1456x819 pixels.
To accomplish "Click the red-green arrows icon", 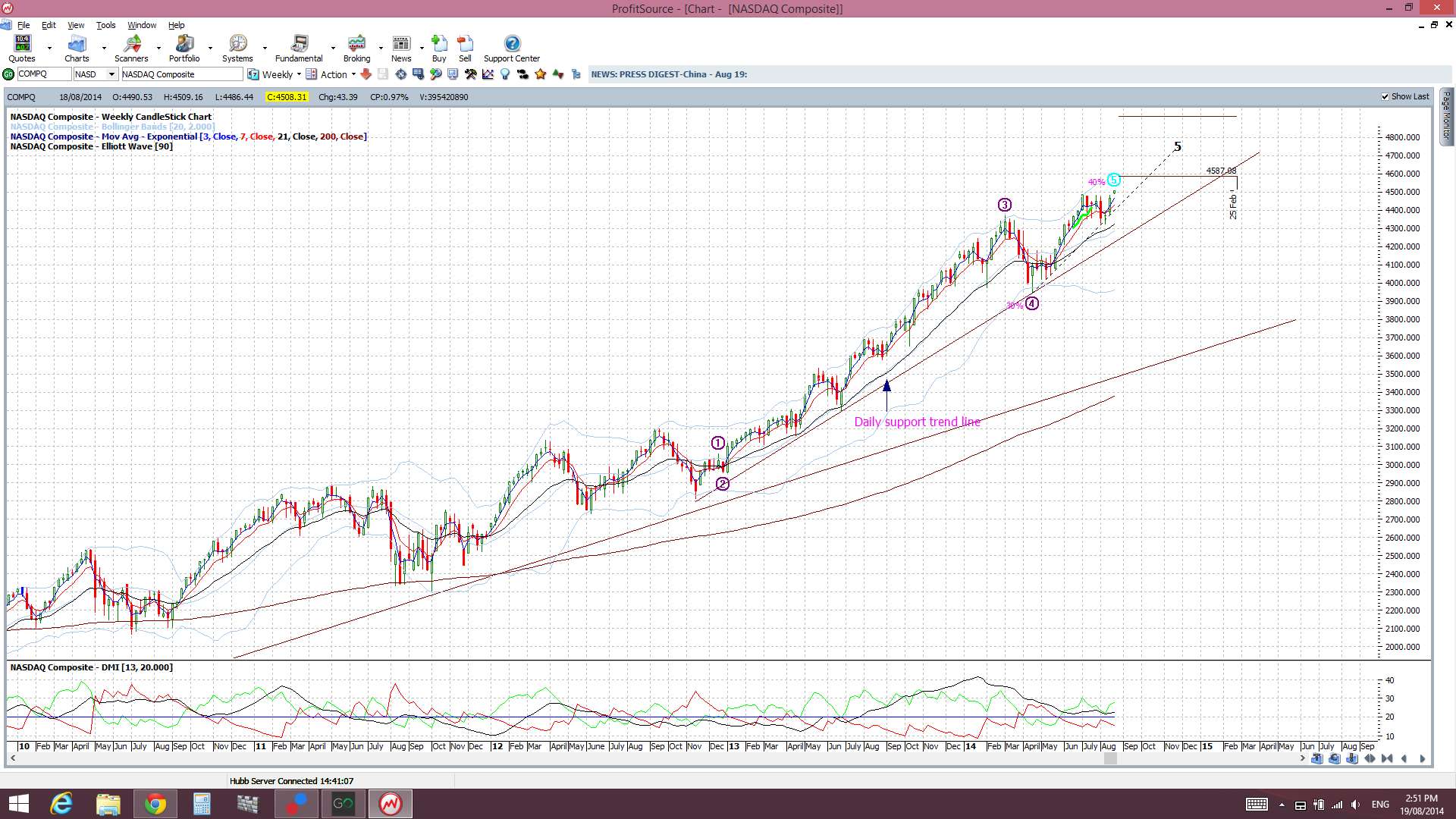I will tap(558, 74).
